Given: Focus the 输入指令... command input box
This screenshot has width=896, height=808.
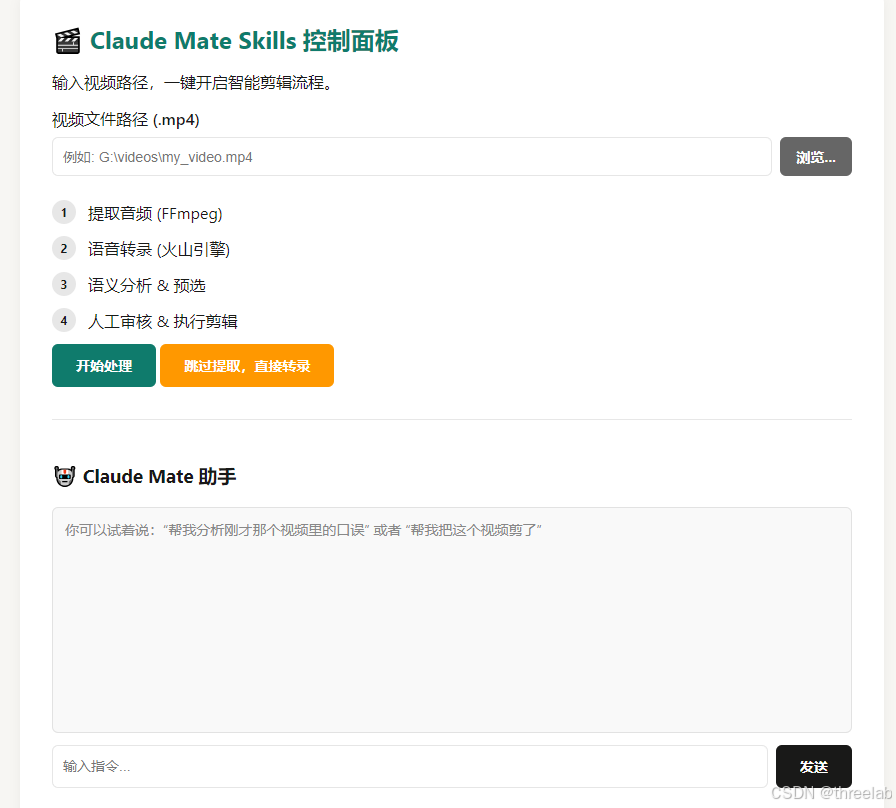Looking at the screenshot, I should (x=409, y=766).
